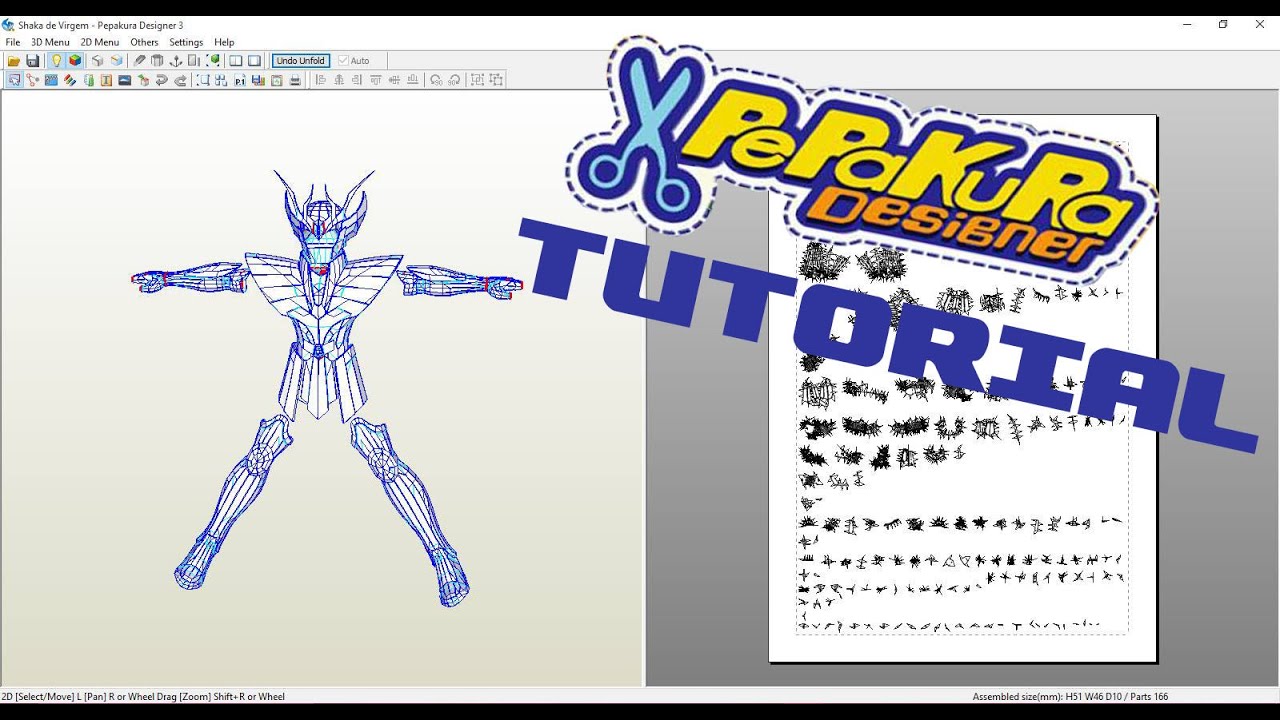Click the green cube fit-to-view icon
This screenshot has width=1280, height=720.
point(213,61)
